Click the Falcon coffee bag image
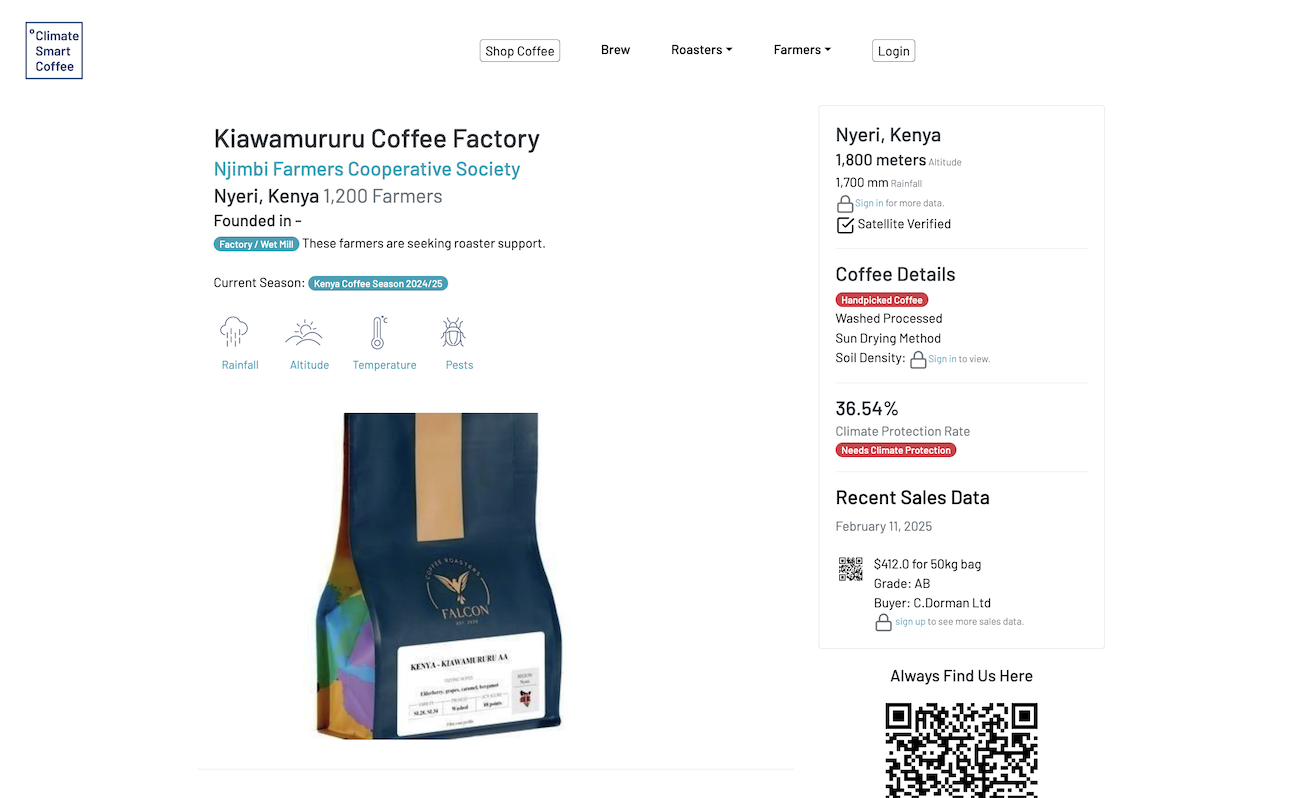This screenshot has height=798, width=1300. point(440,576)
